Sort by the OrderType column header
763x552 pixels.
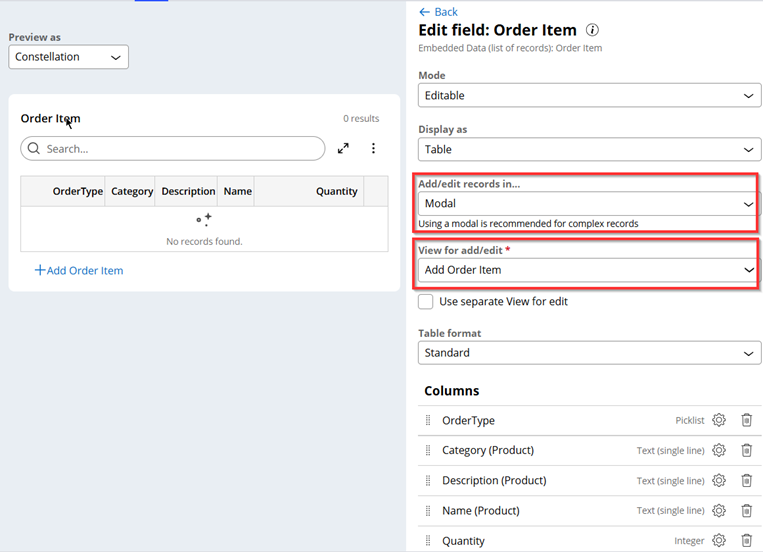(x=78, y=191)
